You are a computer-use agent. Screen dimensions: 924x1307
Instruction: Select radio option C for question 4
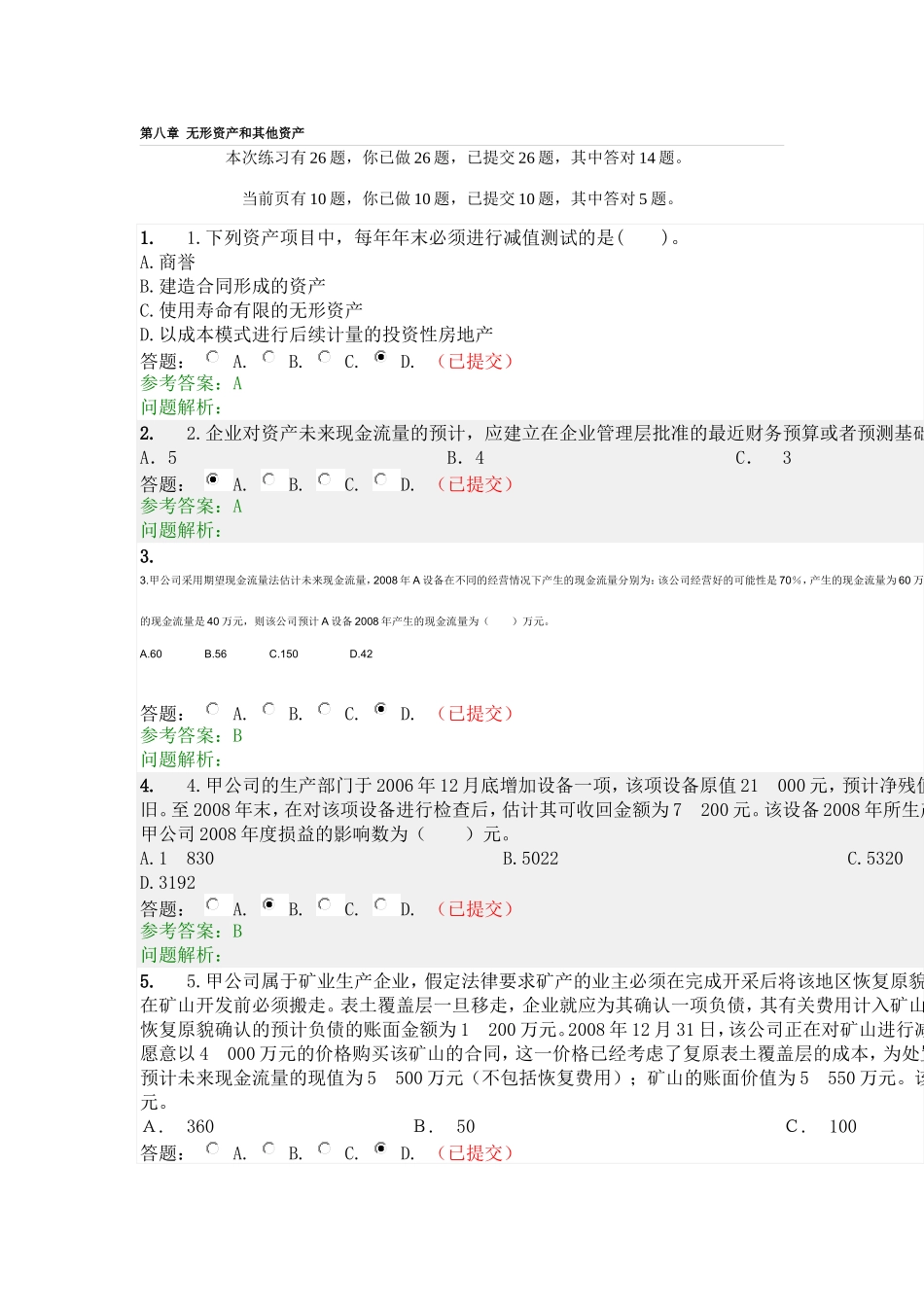pos(325,904)
